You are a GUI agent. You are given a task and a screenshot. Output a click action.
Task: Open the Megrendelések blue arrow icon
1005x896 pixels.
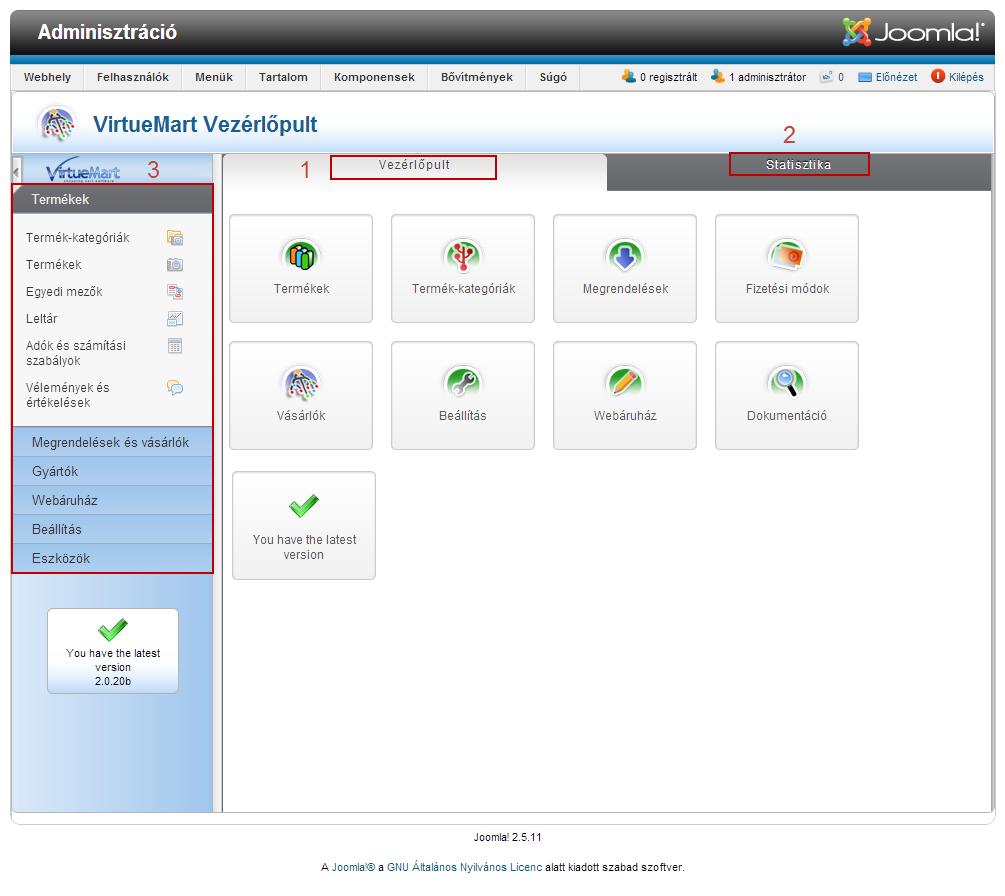(625, 255)
